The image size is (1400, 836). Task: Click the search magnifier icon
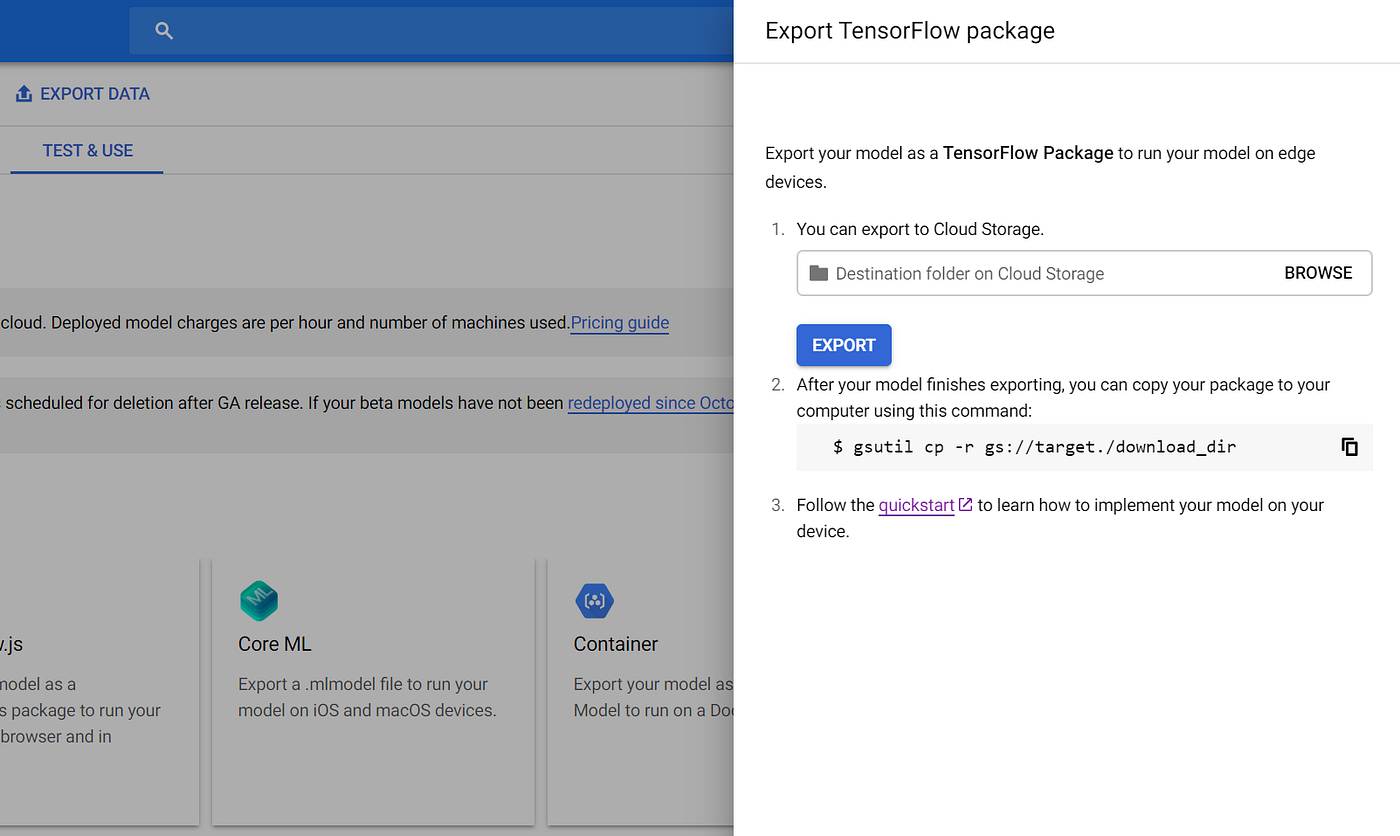[x=165, y=31]
